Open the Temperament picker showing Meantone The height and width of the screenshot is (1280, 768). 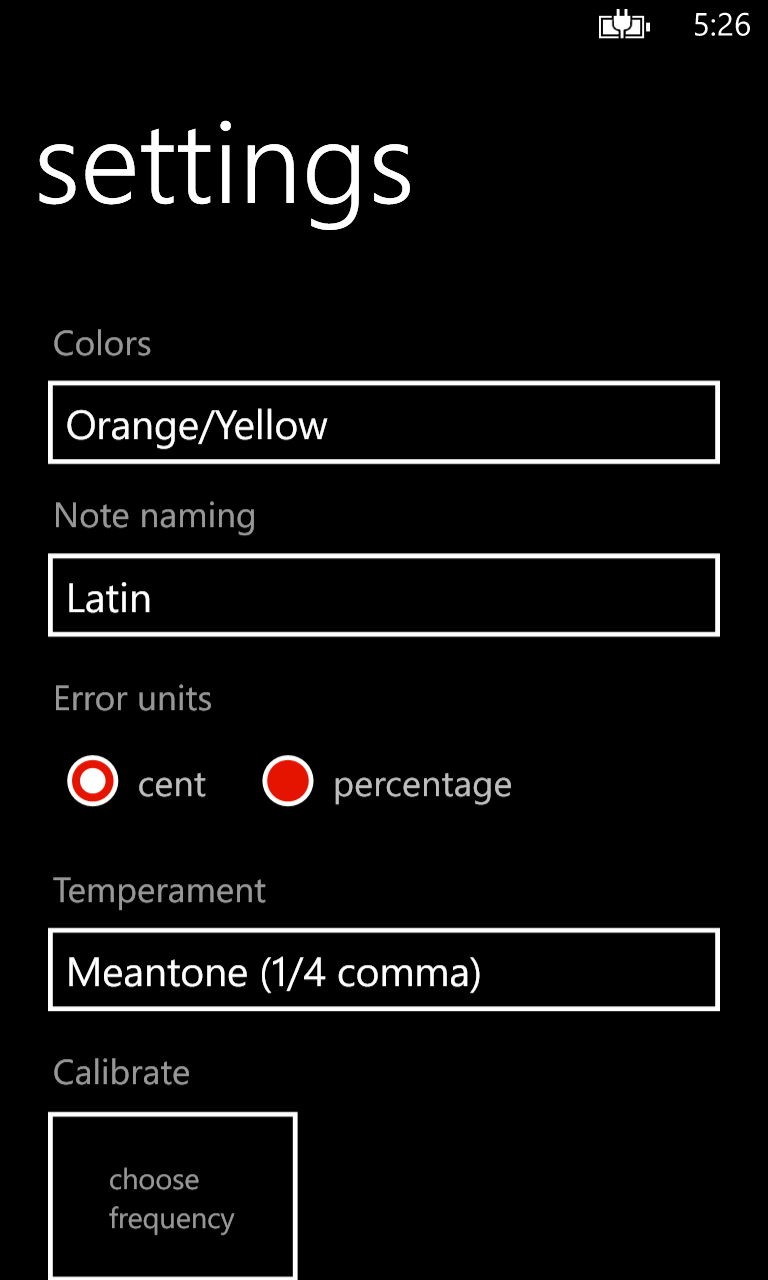(x=384, y=970)
